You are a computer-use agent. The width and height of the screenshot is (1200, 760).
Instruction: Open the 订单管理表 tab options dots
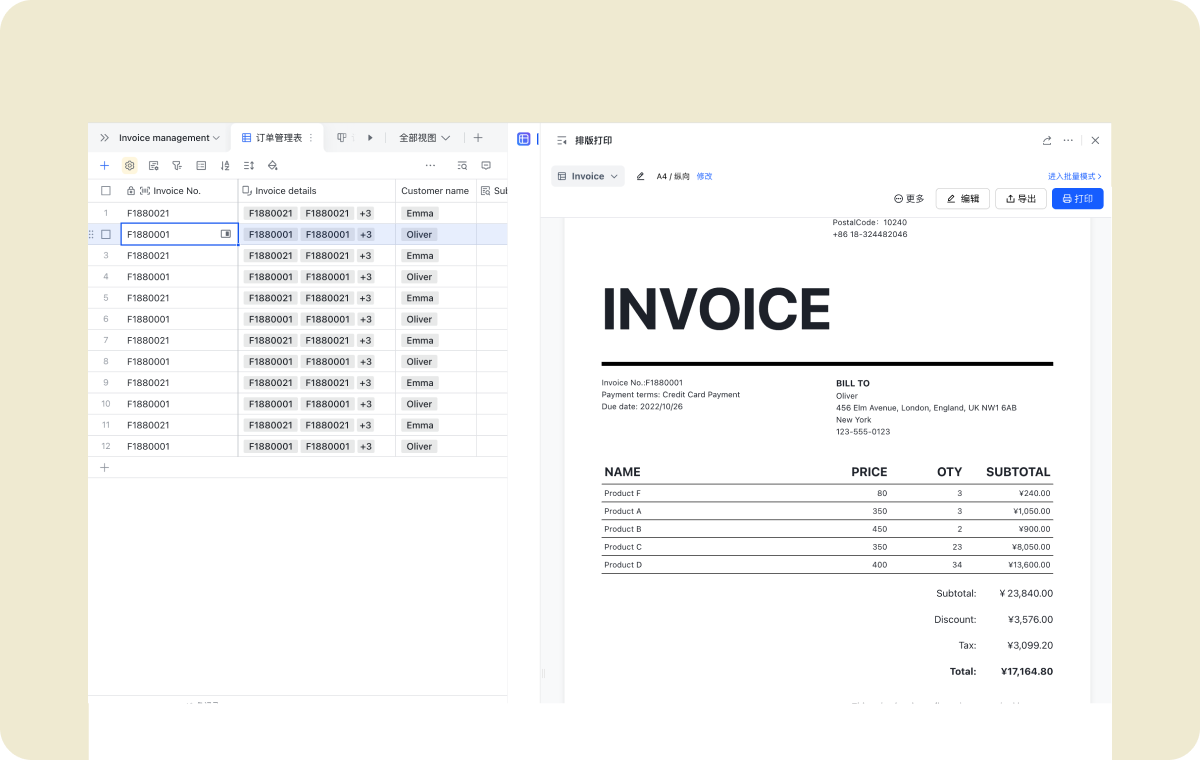click(x=311, y=138)
